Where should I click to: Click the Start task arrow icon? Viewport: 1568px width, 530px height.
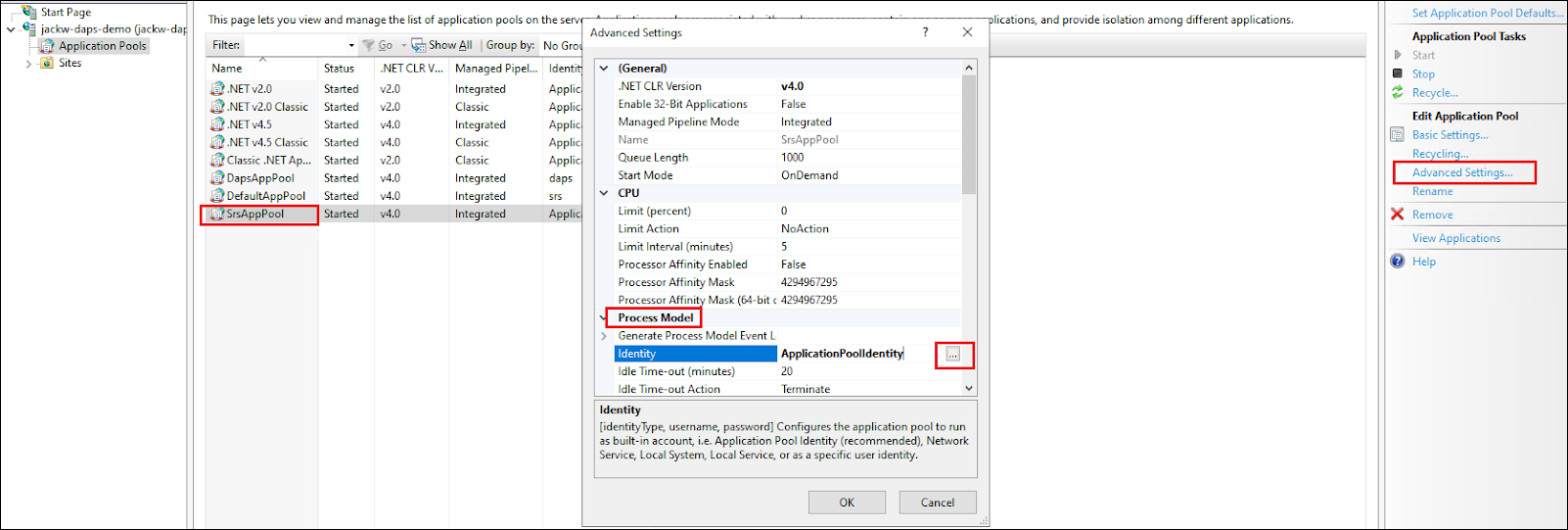coord(1398,55)
